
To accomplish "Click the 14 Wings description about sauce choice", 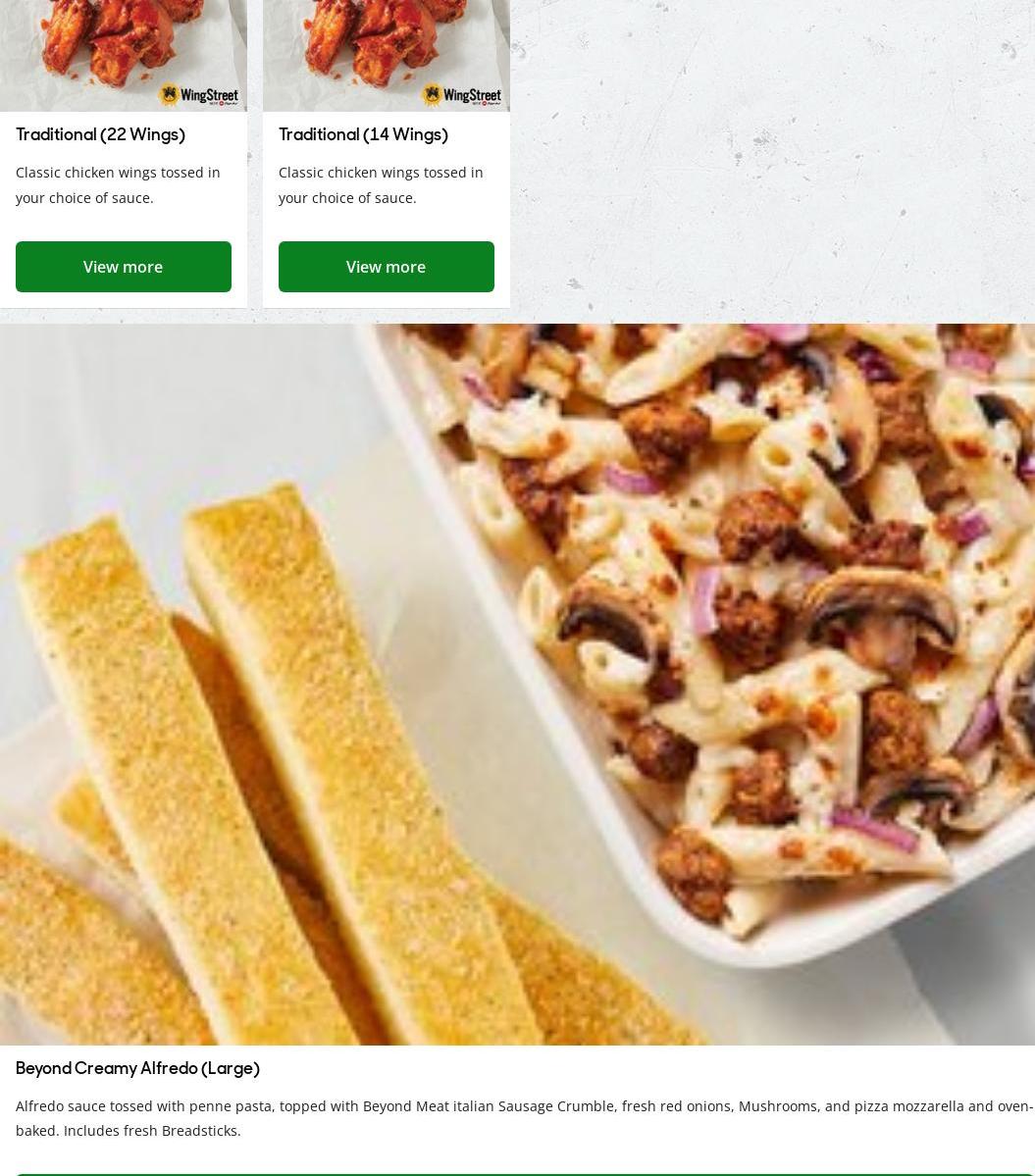I will click(381, 184).
